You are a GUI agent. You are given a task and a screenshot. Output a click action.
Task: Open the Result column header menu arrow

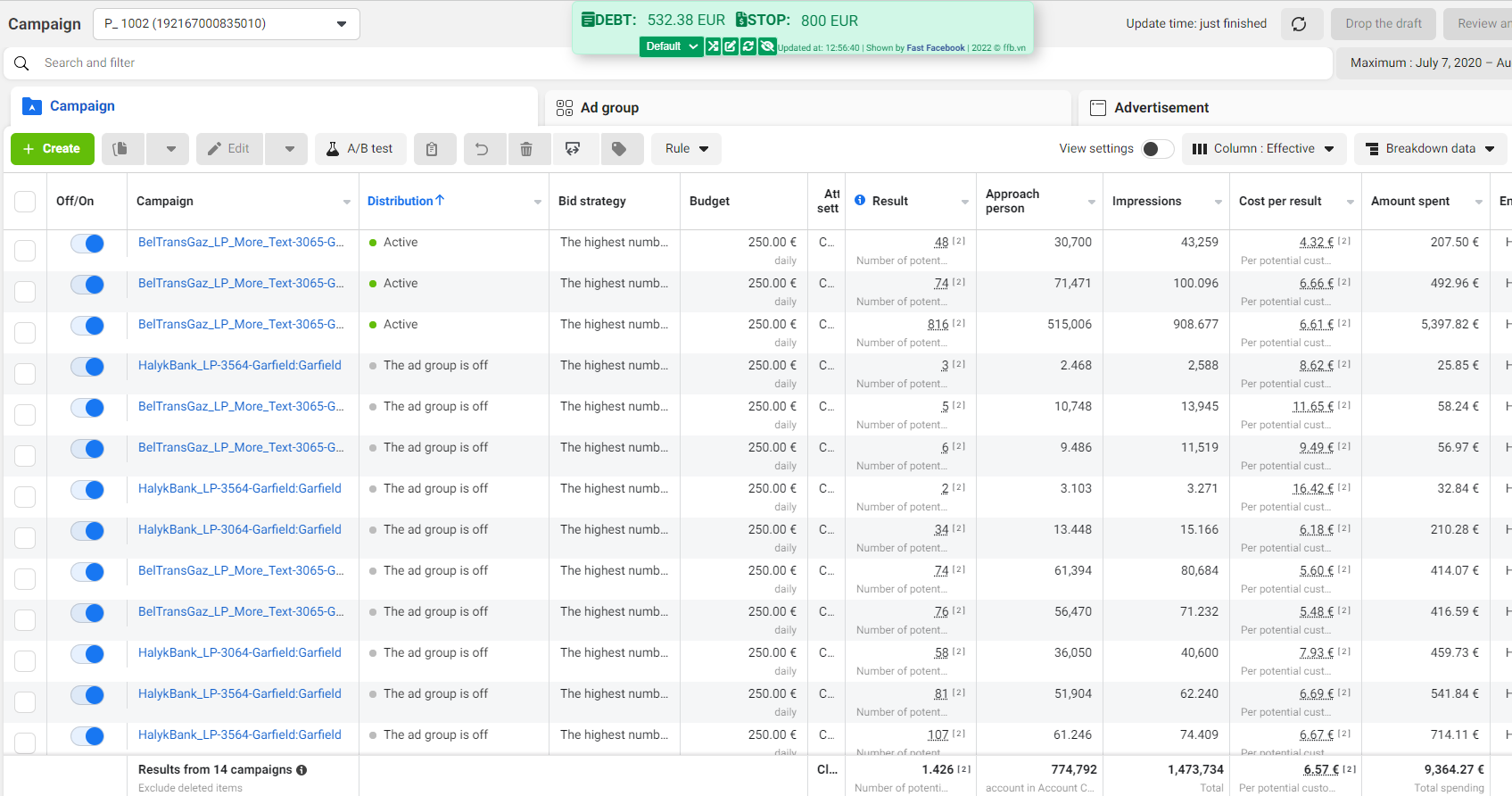pyautogui.click(x=964, y=203)
